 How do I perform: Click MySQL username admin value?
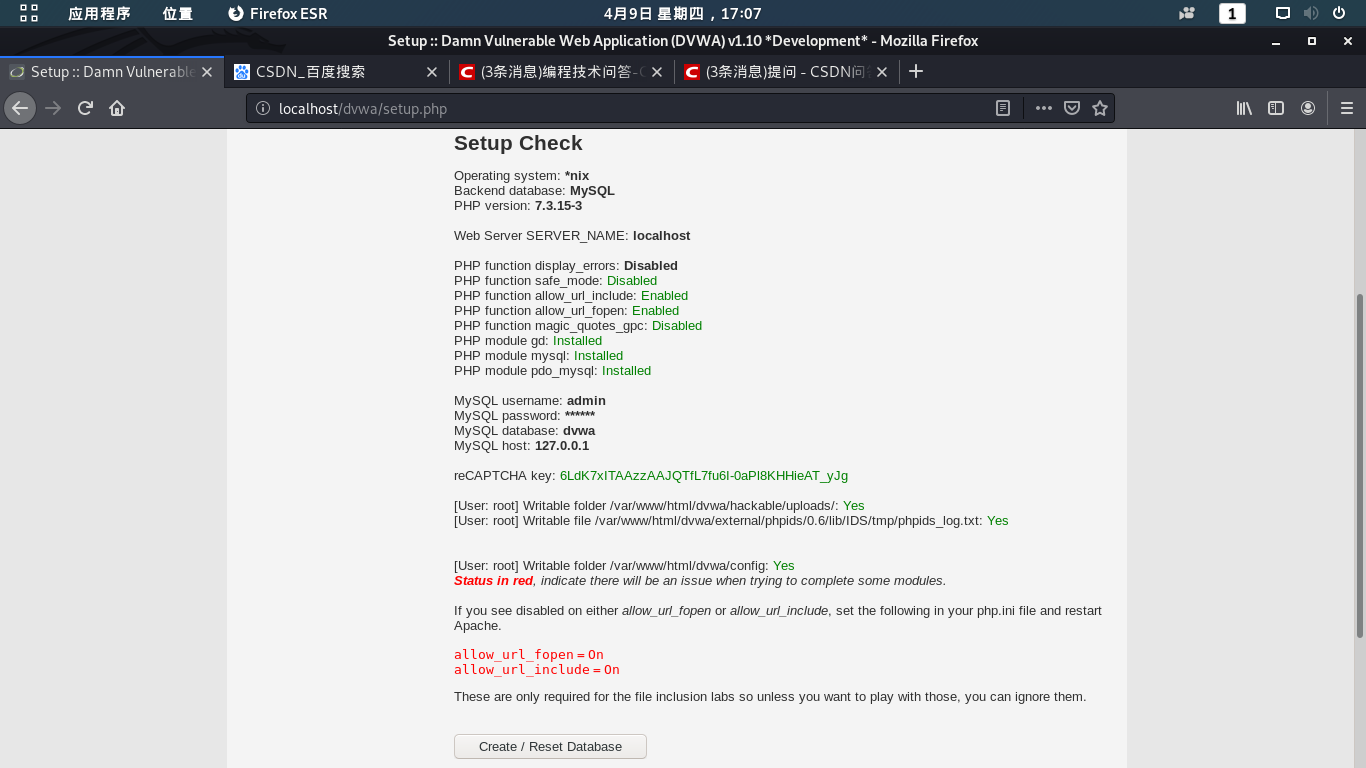coord(586,401)
